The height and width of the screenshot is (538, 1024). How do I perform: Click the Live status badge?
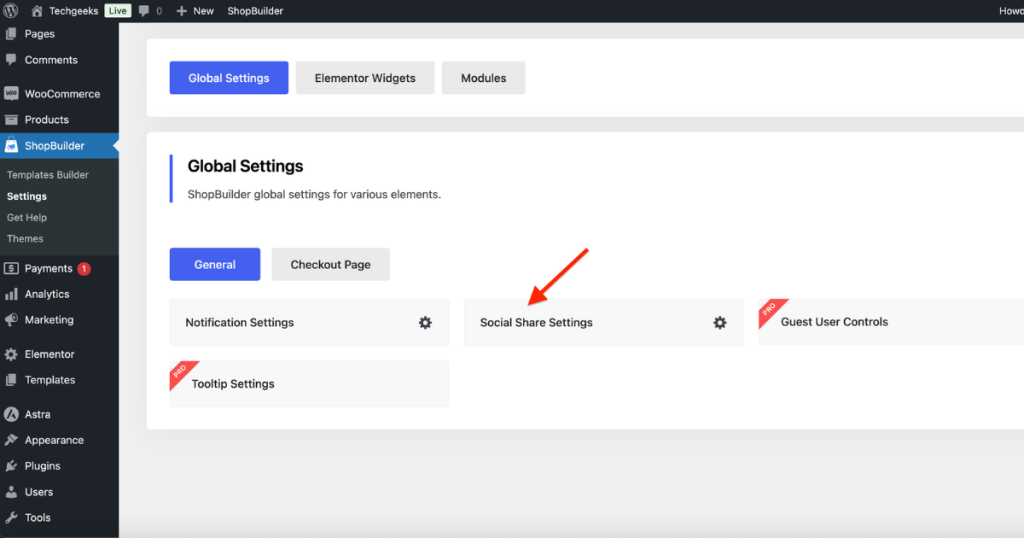(x=118, y=10)
